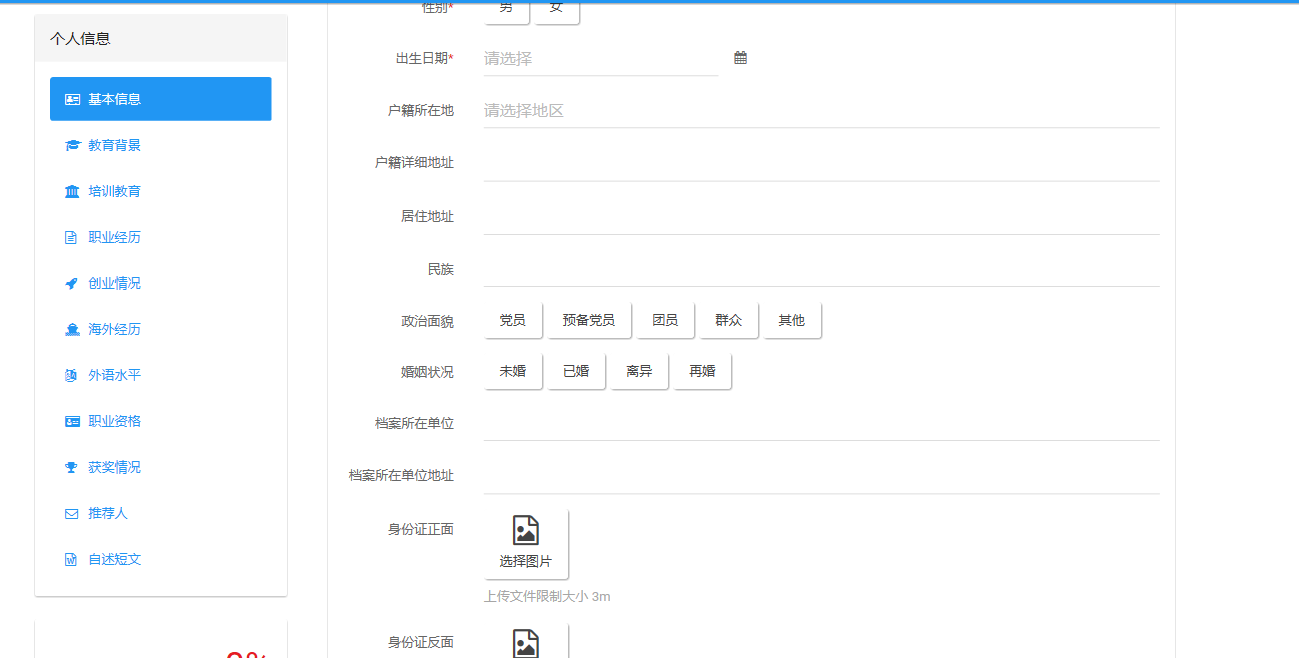Screen dimensions: 1299x658
Task: Select 群众 for 政治面貌
Action: [728, 320]
